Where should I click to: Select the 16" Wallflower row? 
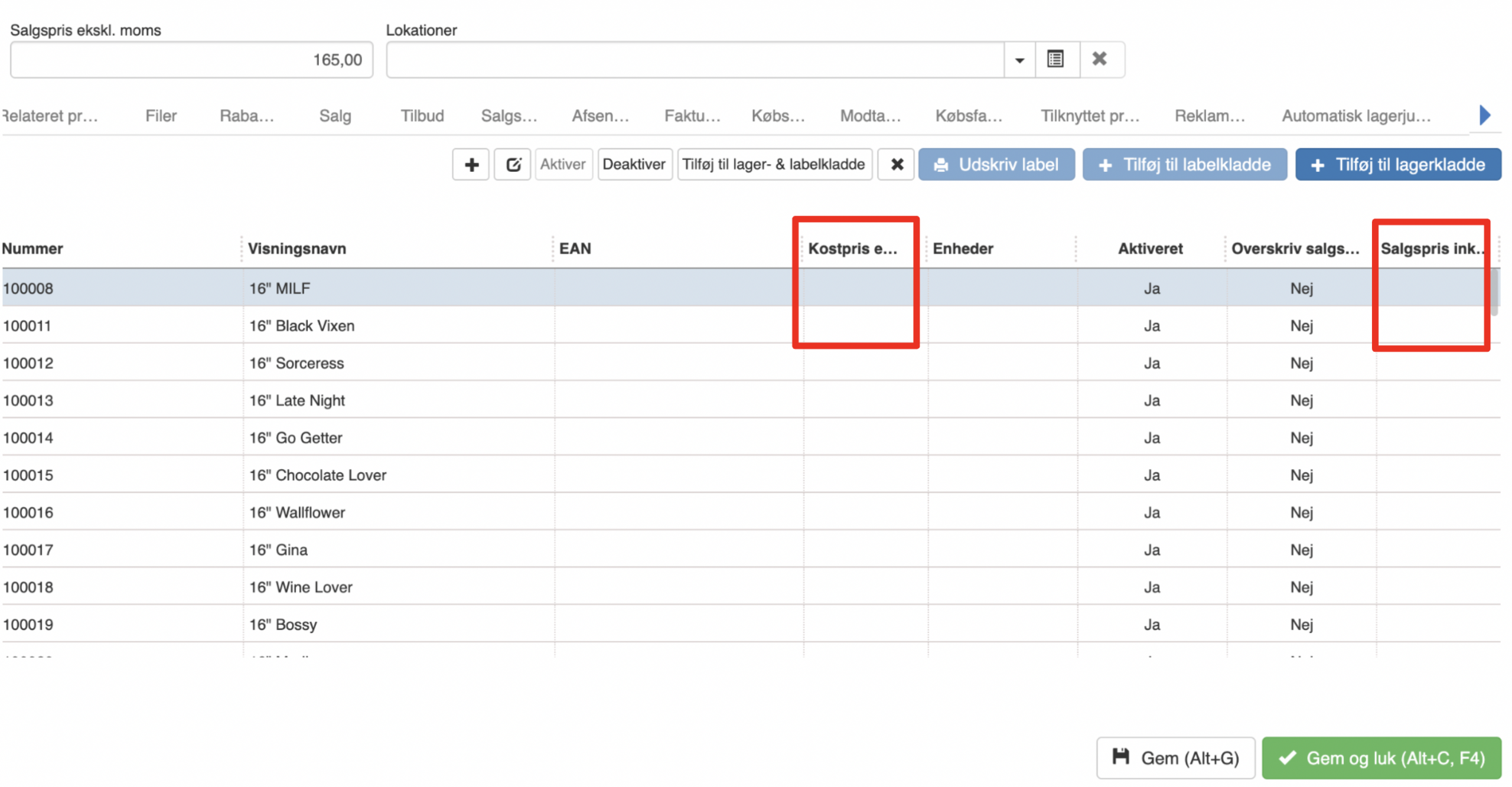pos(750,512)
